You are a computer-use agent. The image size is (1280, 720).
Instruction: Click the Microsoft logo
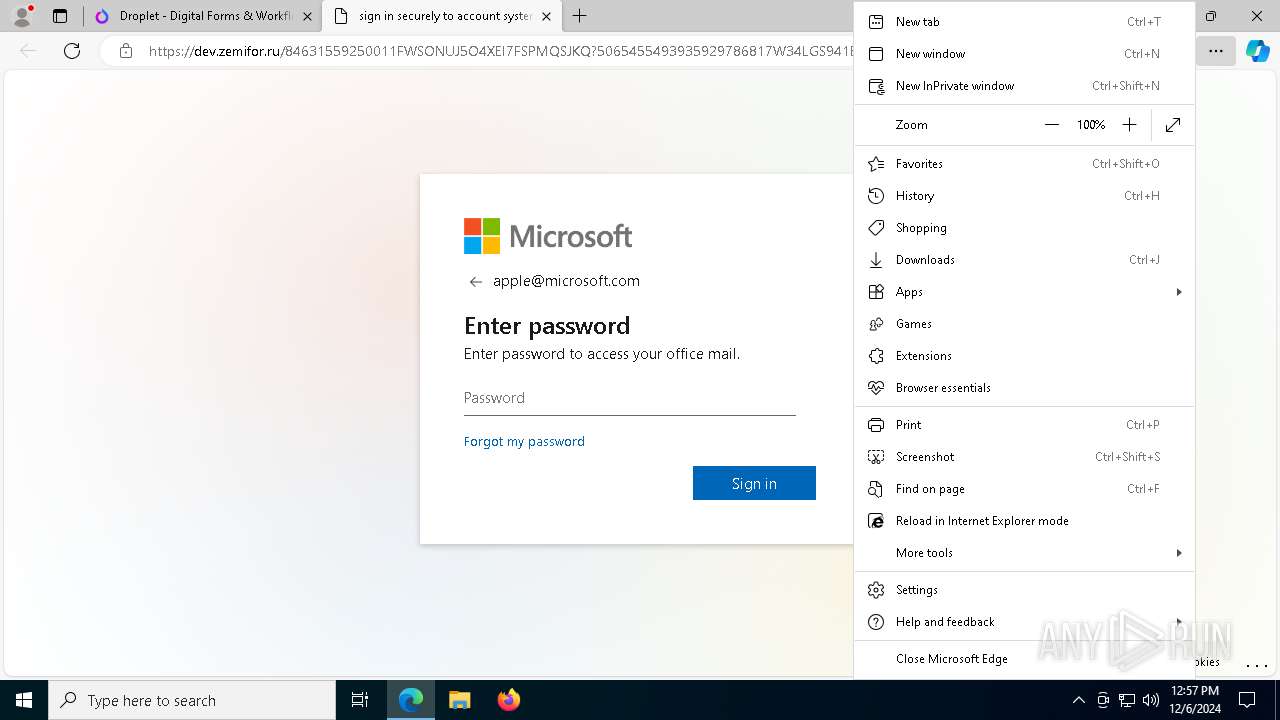tap(548, 236)
